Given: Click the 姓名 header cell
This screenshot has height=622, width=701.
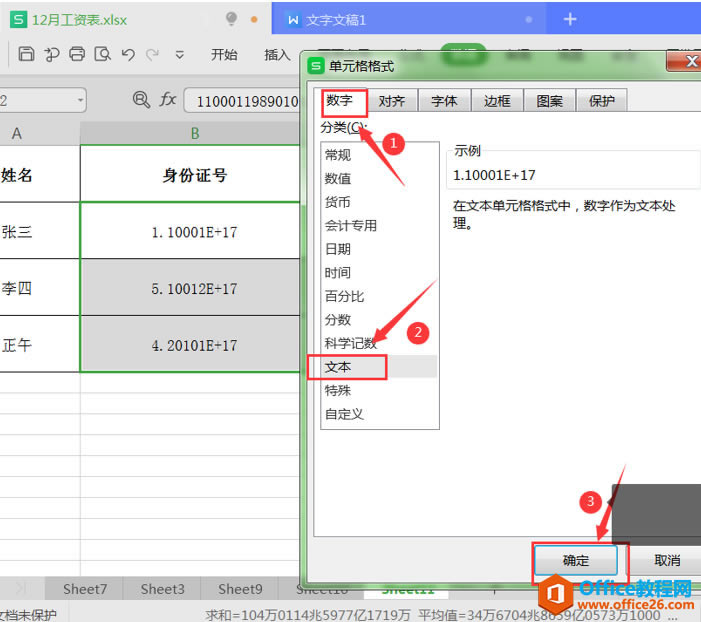Looking at the screenshot, I should (x=39, y=174).
